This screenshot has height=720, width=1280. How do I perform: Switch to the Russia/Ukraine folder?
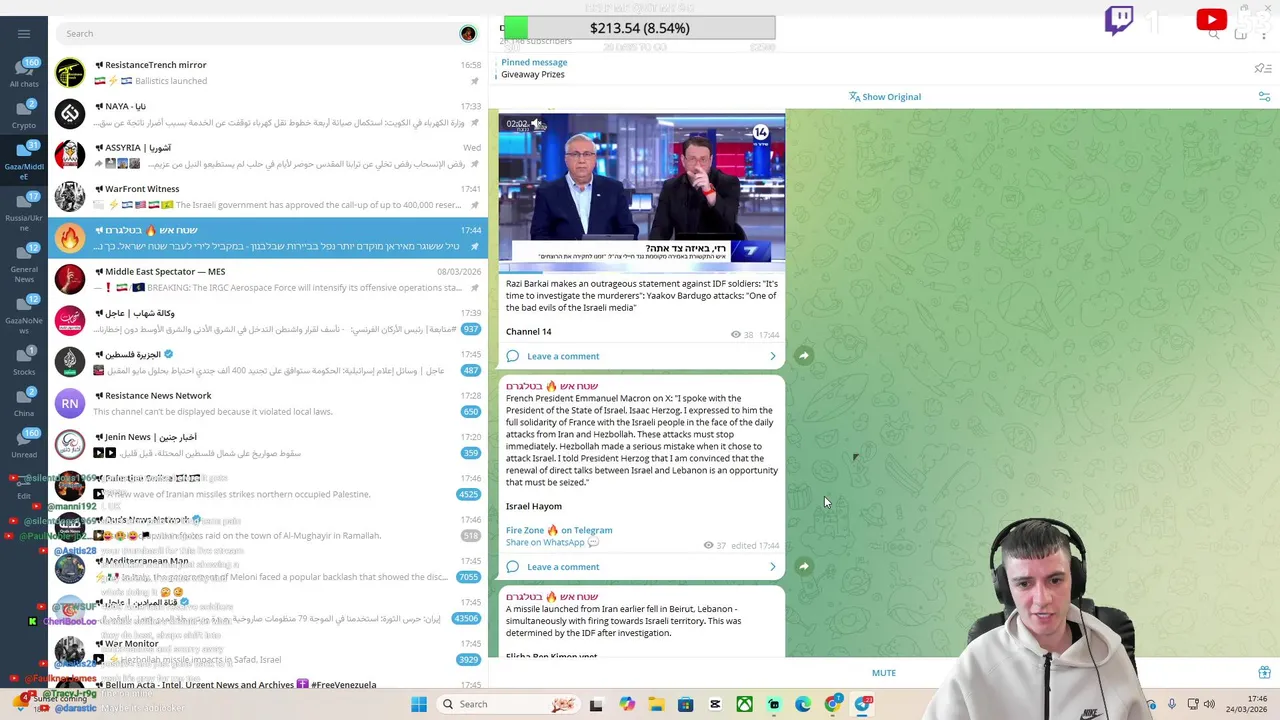[x=24, y=211]
